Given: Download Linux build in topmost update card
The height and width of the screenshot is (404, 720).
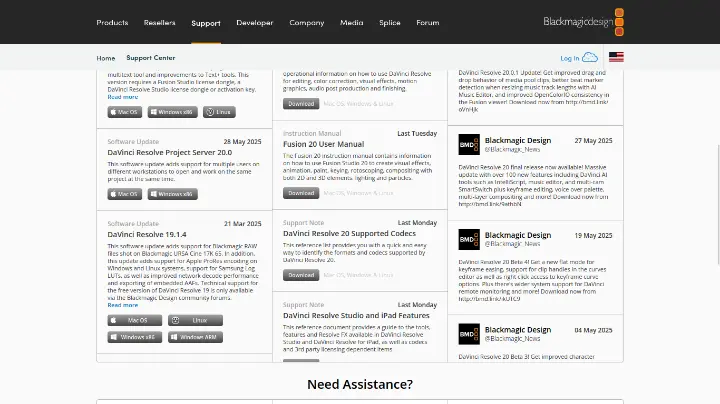Looking at the screenshot, I should [219, 112].
